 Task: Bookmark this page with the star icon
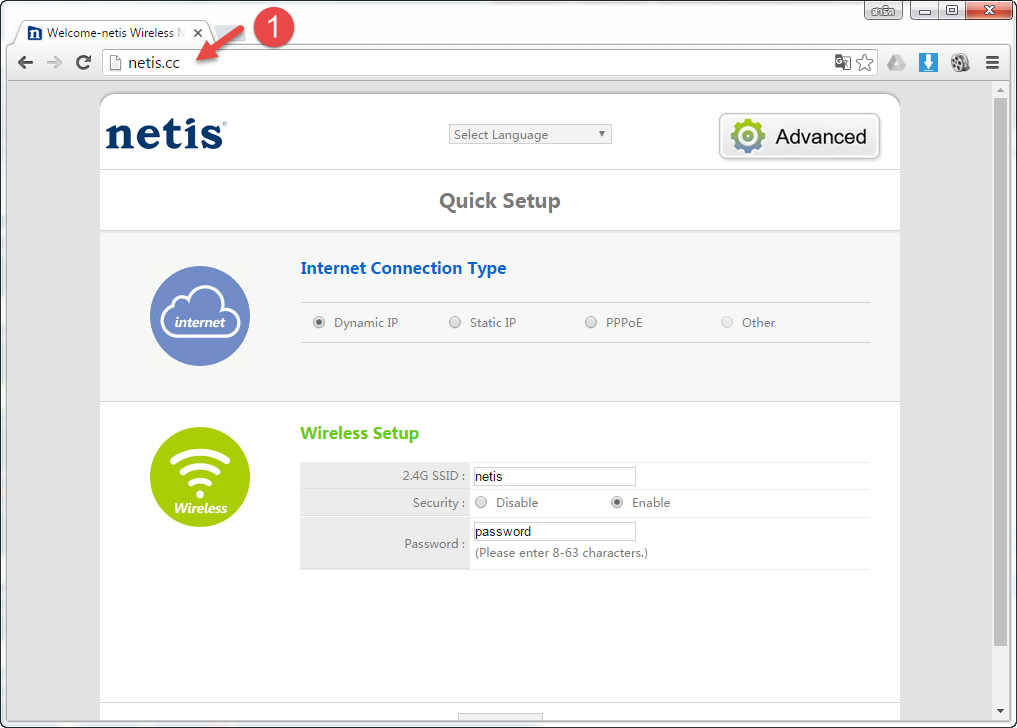[865, 62]
